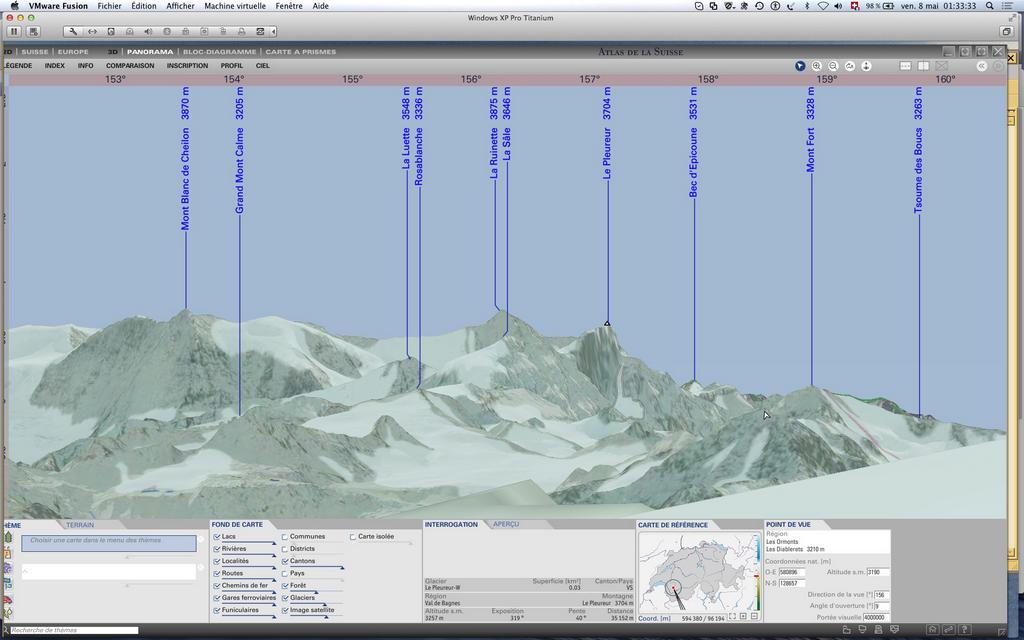
Task: Open the PROFIL function
Action: click(x=232, y=66)
